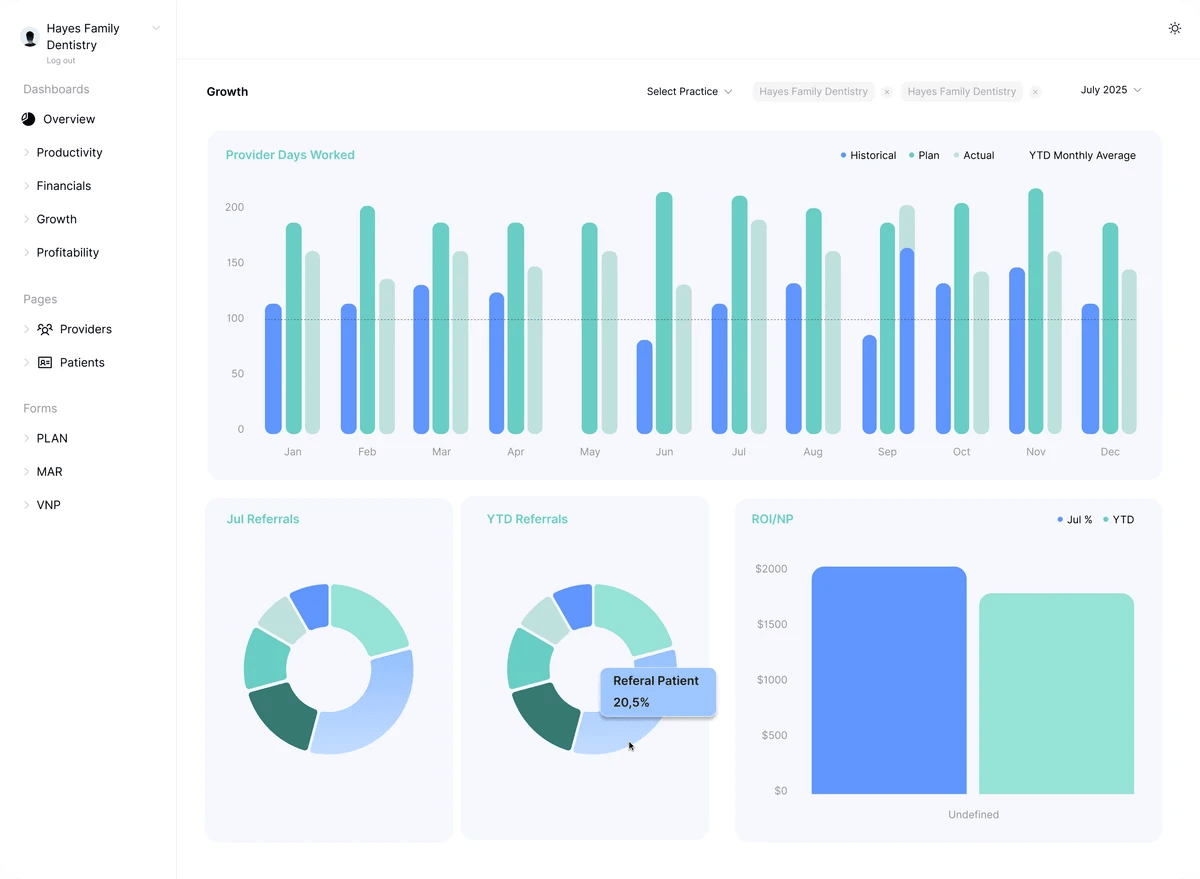This screenshot has height=879, width=1200.
Task: Click the mint YTD ROI bar
Action: click(x=1056, y=694)
